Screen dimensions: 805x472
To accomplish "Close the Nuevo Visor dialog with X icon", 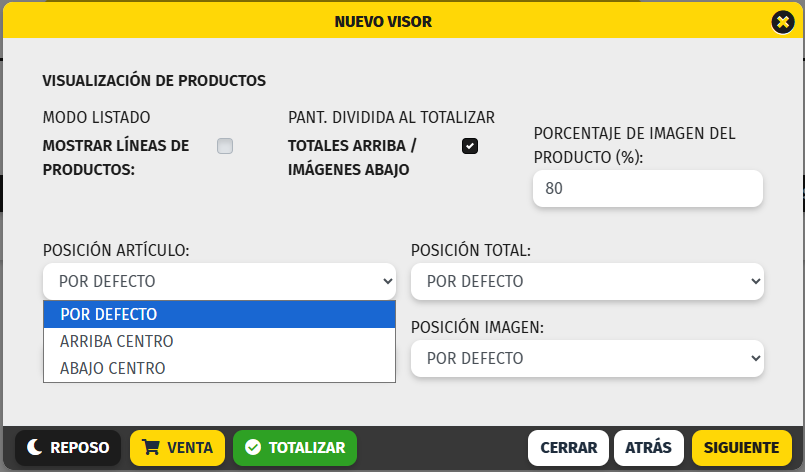I will pos(782,21).
